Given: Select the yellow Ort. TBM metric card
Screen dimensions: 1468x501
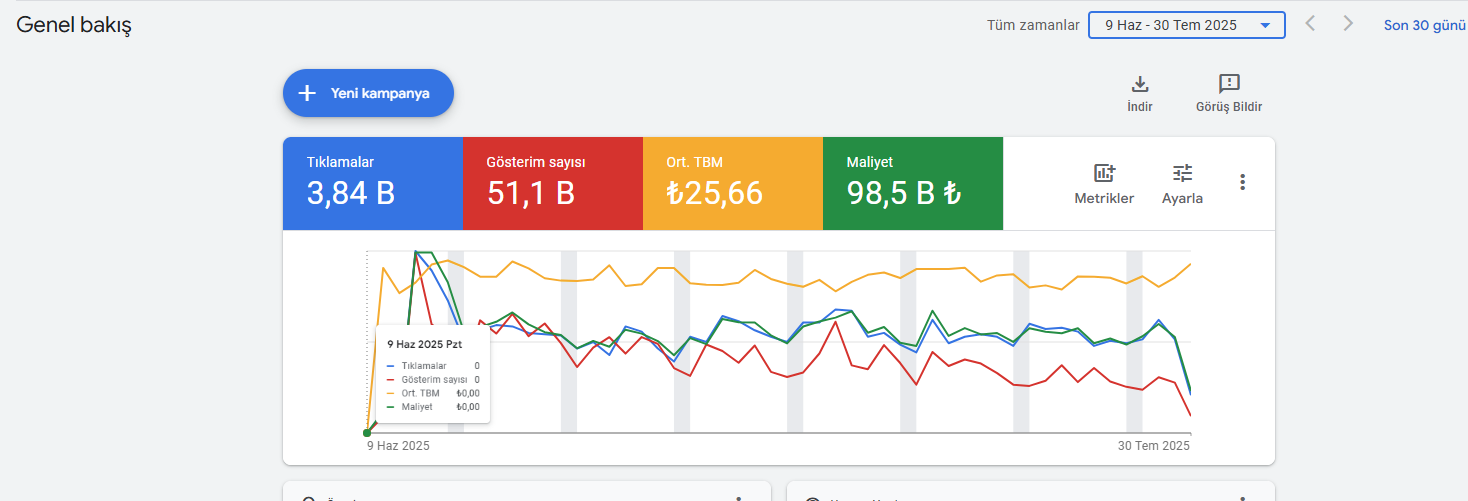Looking at the screenshot, I should (733, 184).
